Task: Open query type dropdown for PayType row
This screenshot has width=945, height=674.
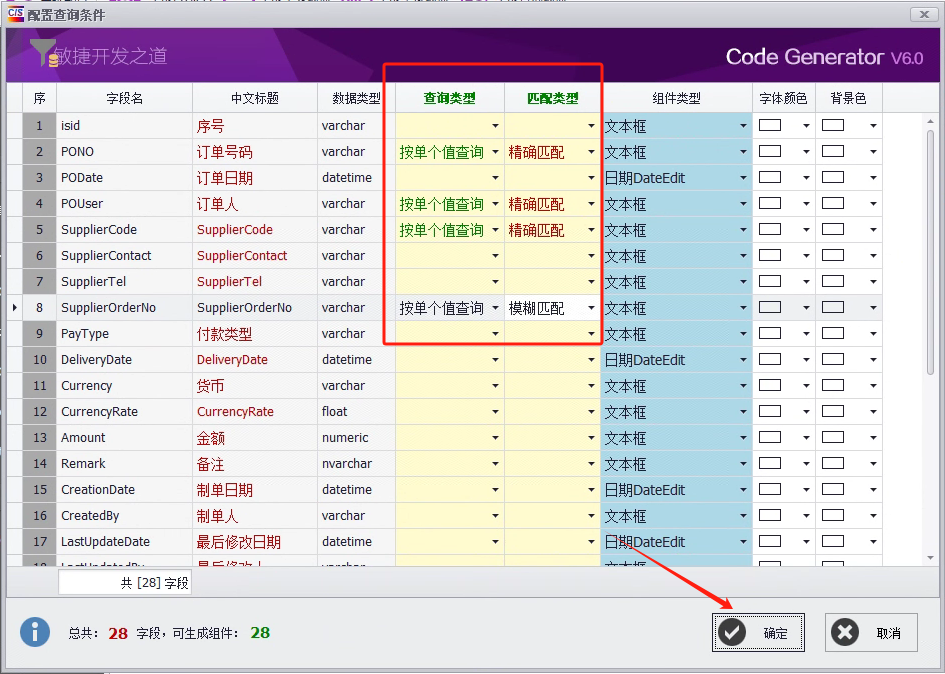Action: coord(495,334)
